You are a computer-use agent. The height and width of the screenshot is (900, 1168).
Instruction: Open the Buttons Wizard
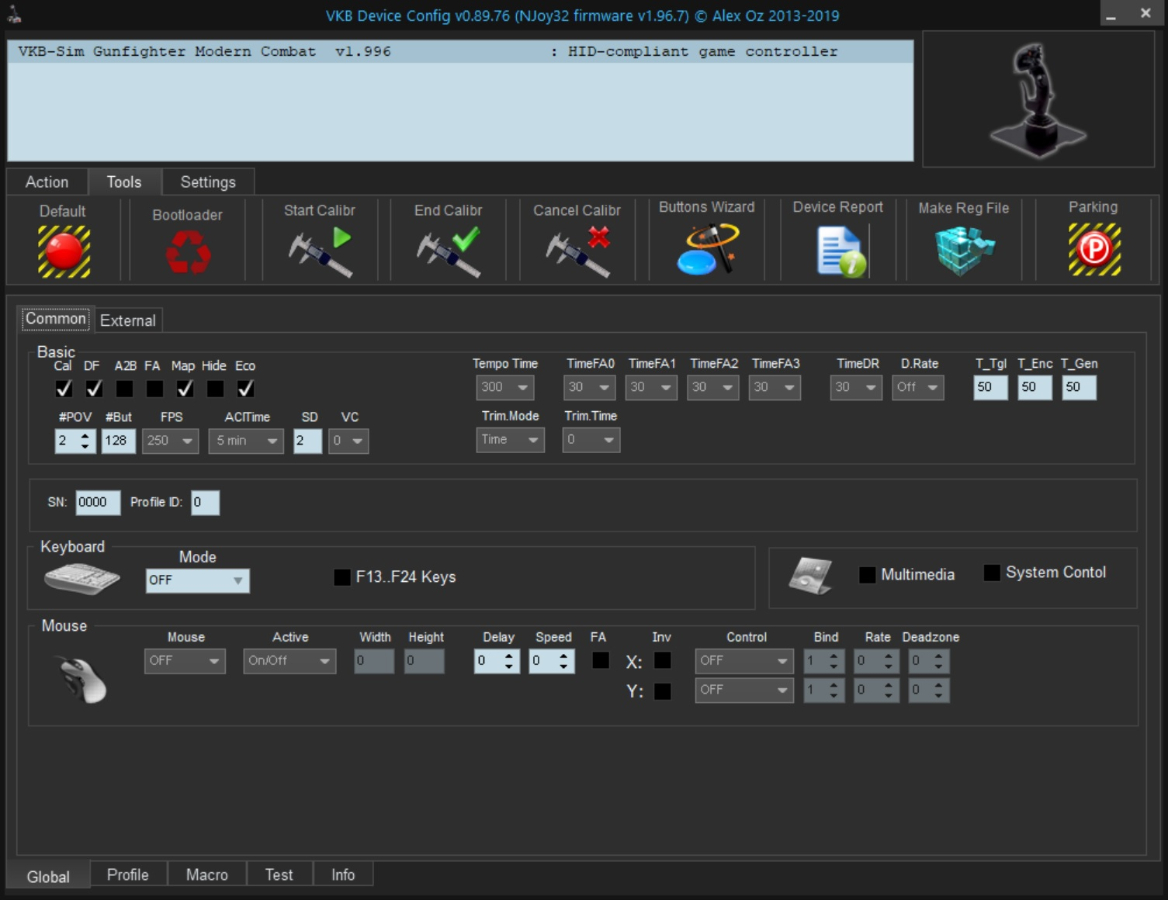coord(707,249)
